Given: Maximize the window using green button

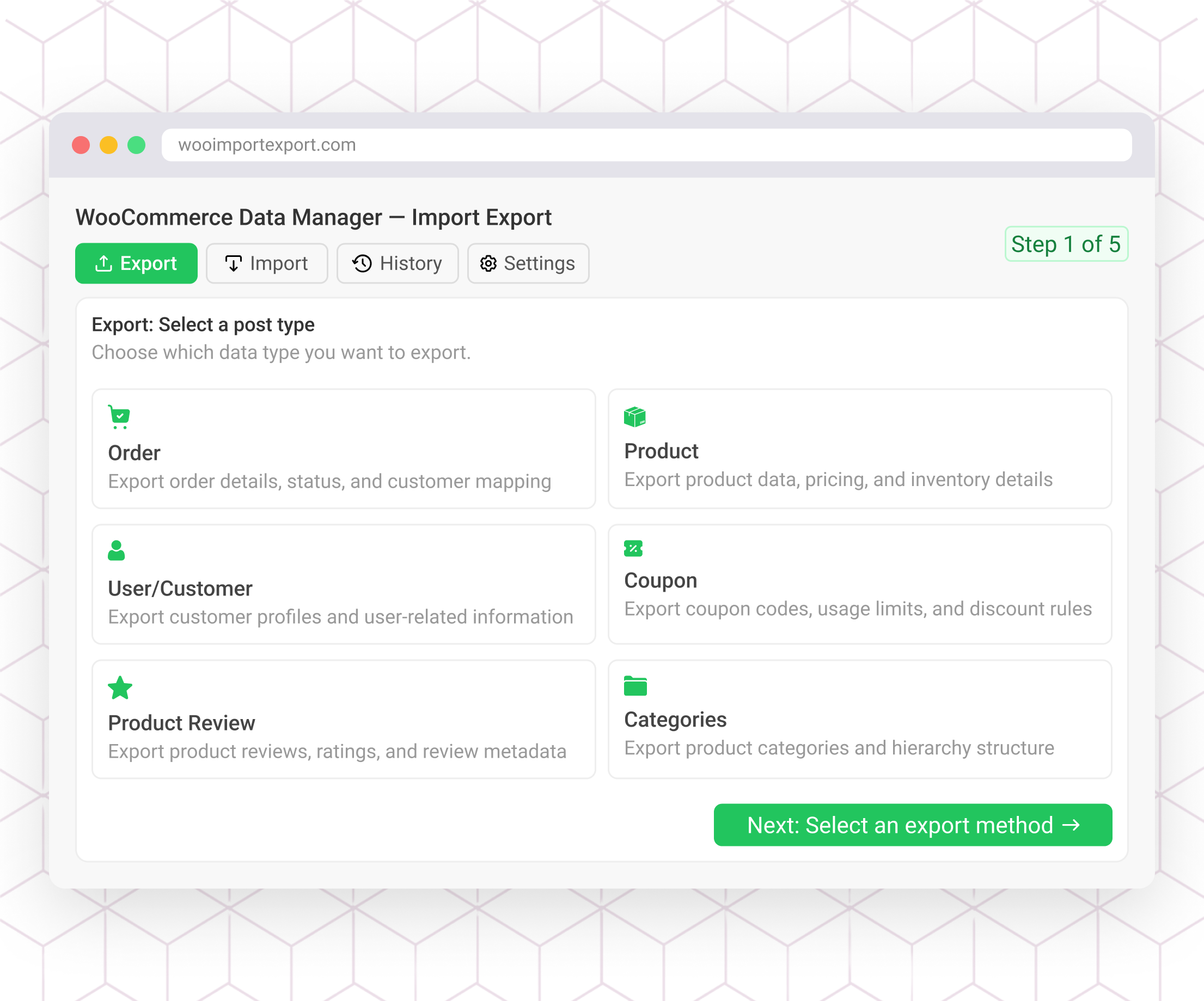Looking at the screenshot, I should pos(137,145).
